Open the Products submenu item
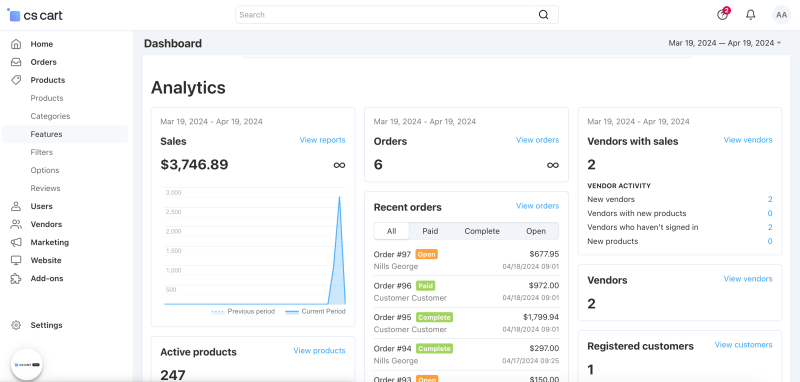This screenshot has height=382, width=800. tap(47, 98)
